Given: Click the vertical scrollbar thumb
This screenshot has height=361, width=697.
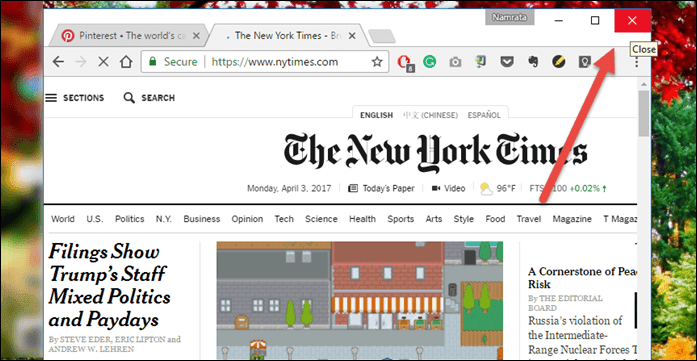Looking at the screenshot, I should [643, 113].
